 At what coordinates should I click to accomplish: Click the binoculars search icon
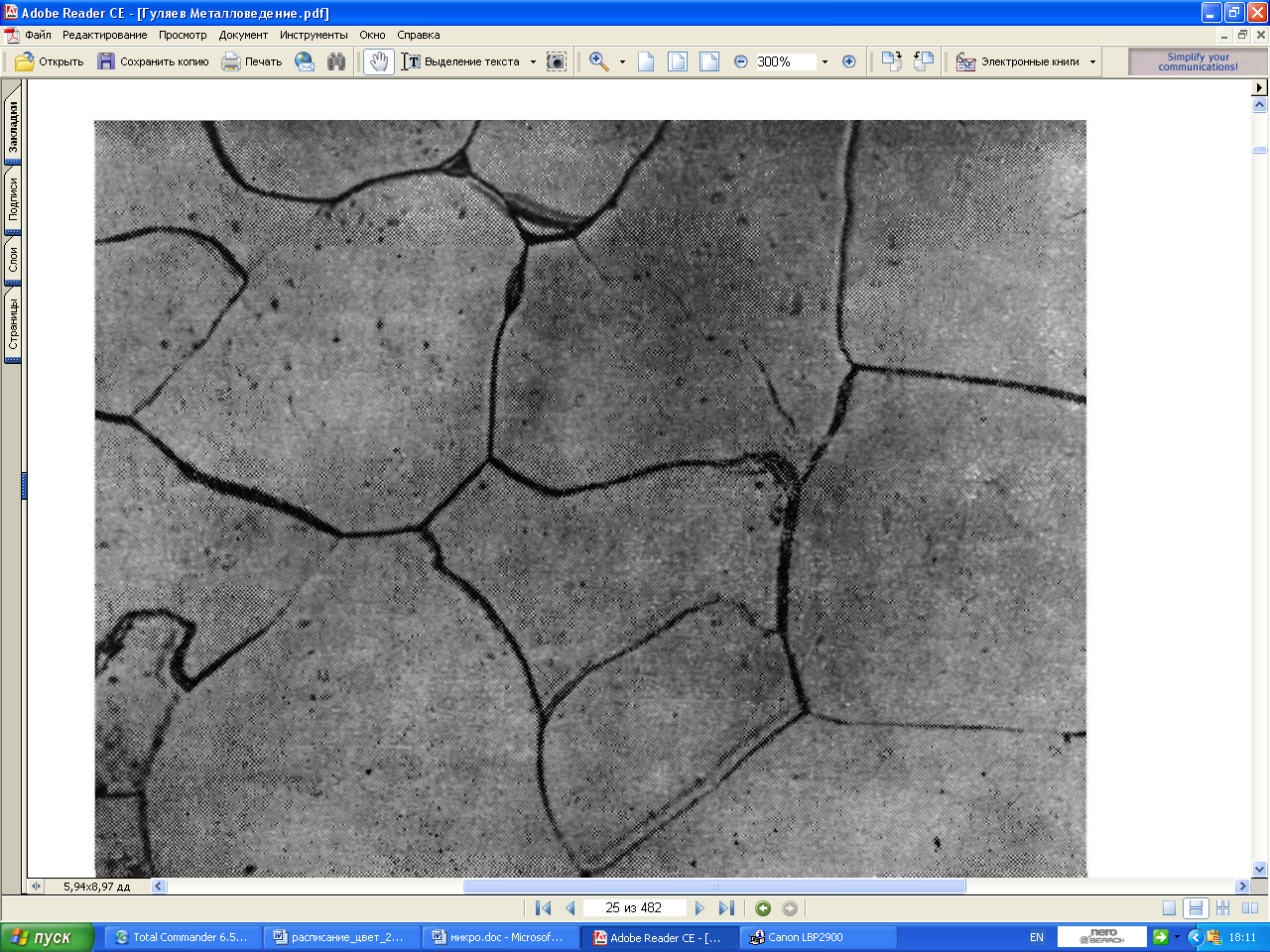[x=336, y=61]
